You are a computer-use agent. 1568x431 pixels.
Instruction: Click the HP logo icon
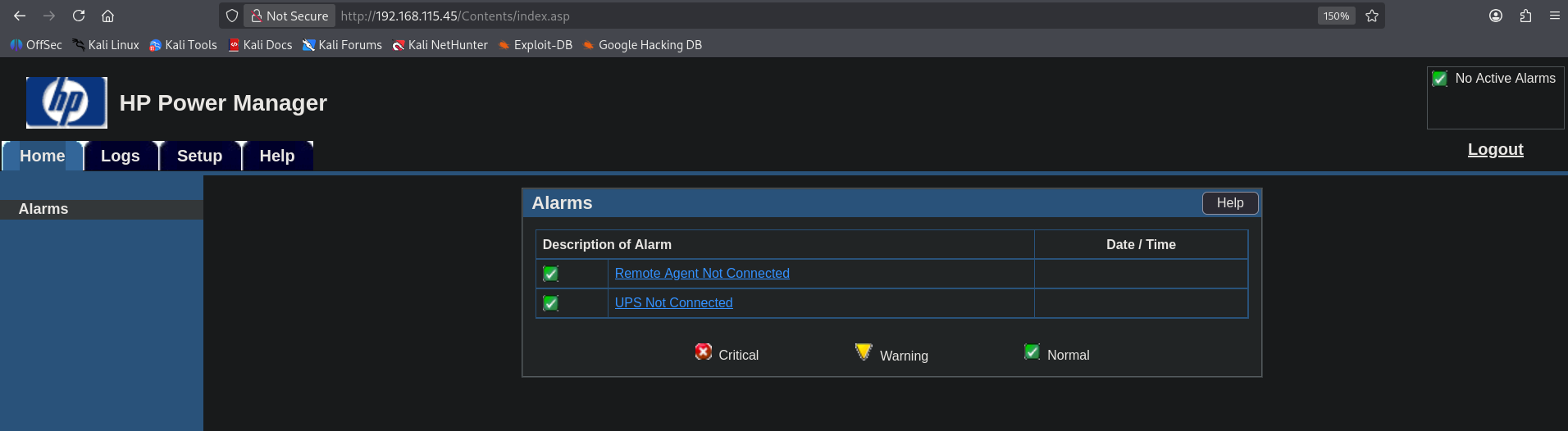click(x=66, y=102)
